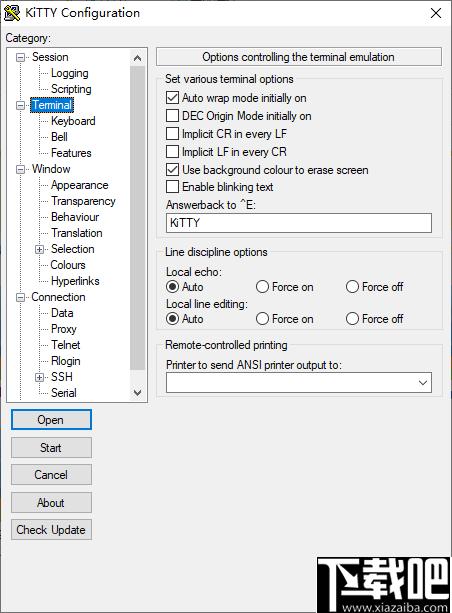Image resolution: width=452 pixels, height=613 pixels.
Task: Collapse the Window tree node
Action: (x=20, y=170)
